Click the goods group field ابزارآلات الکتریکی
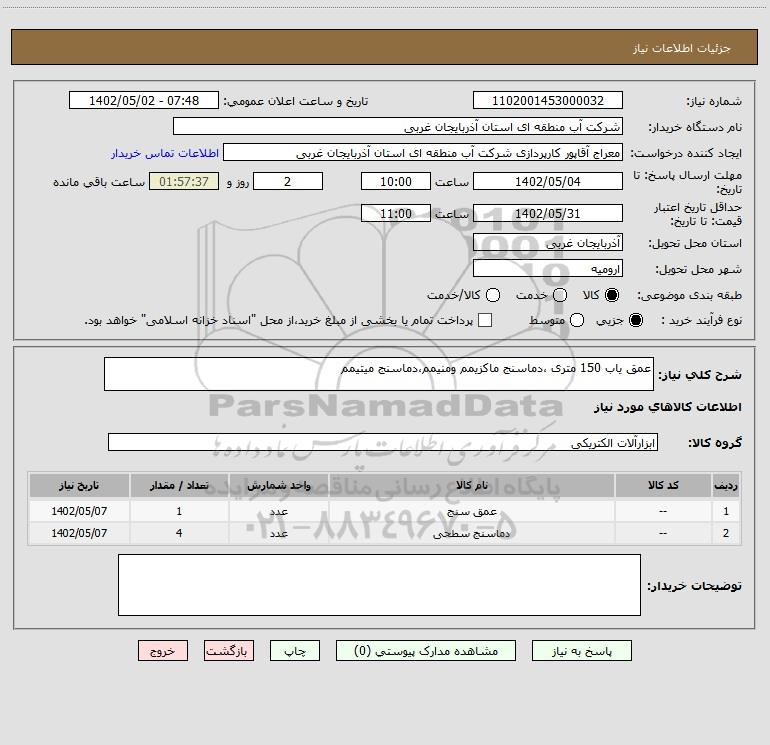The height and width of the screenshot is (745, 770). tap(383, 442)
